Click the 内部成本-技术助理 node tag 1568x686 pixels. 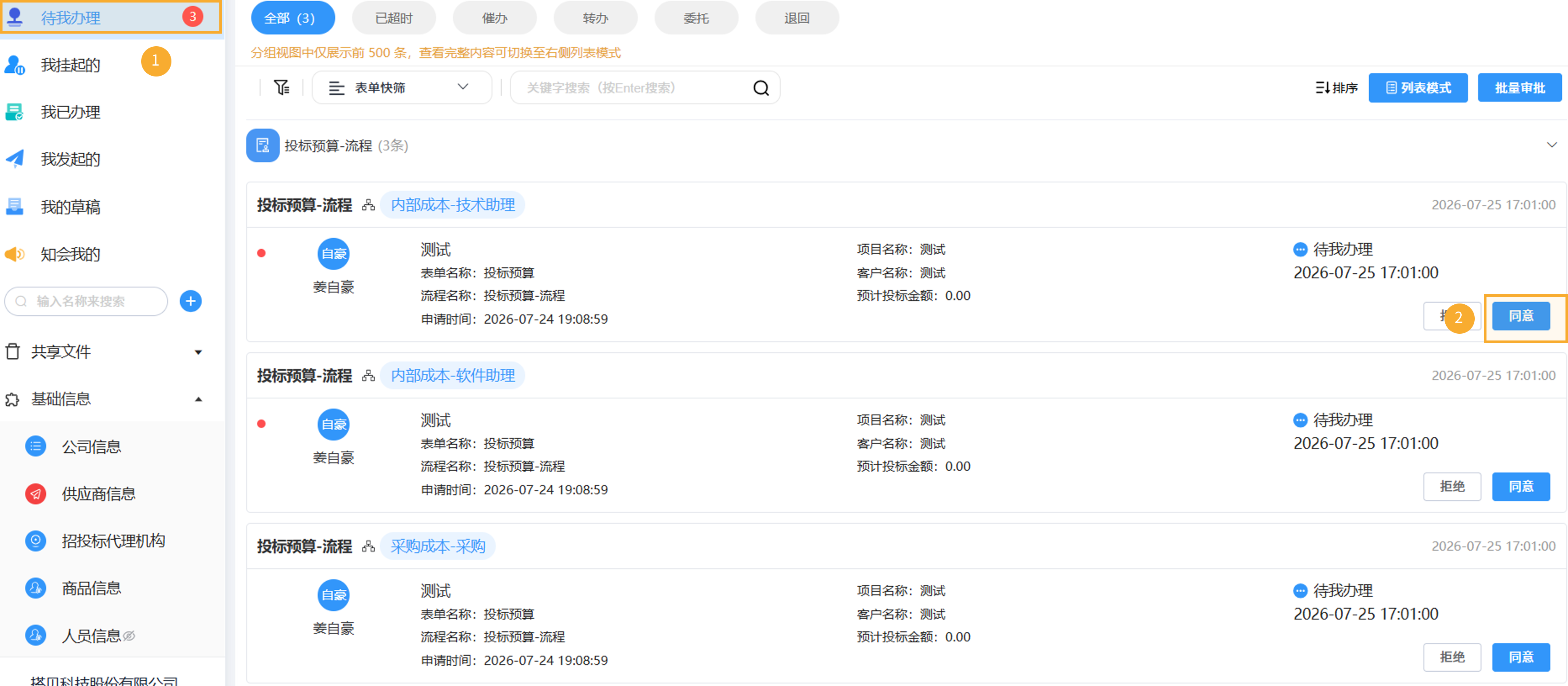pyautogui.click(x=452, y=205)
